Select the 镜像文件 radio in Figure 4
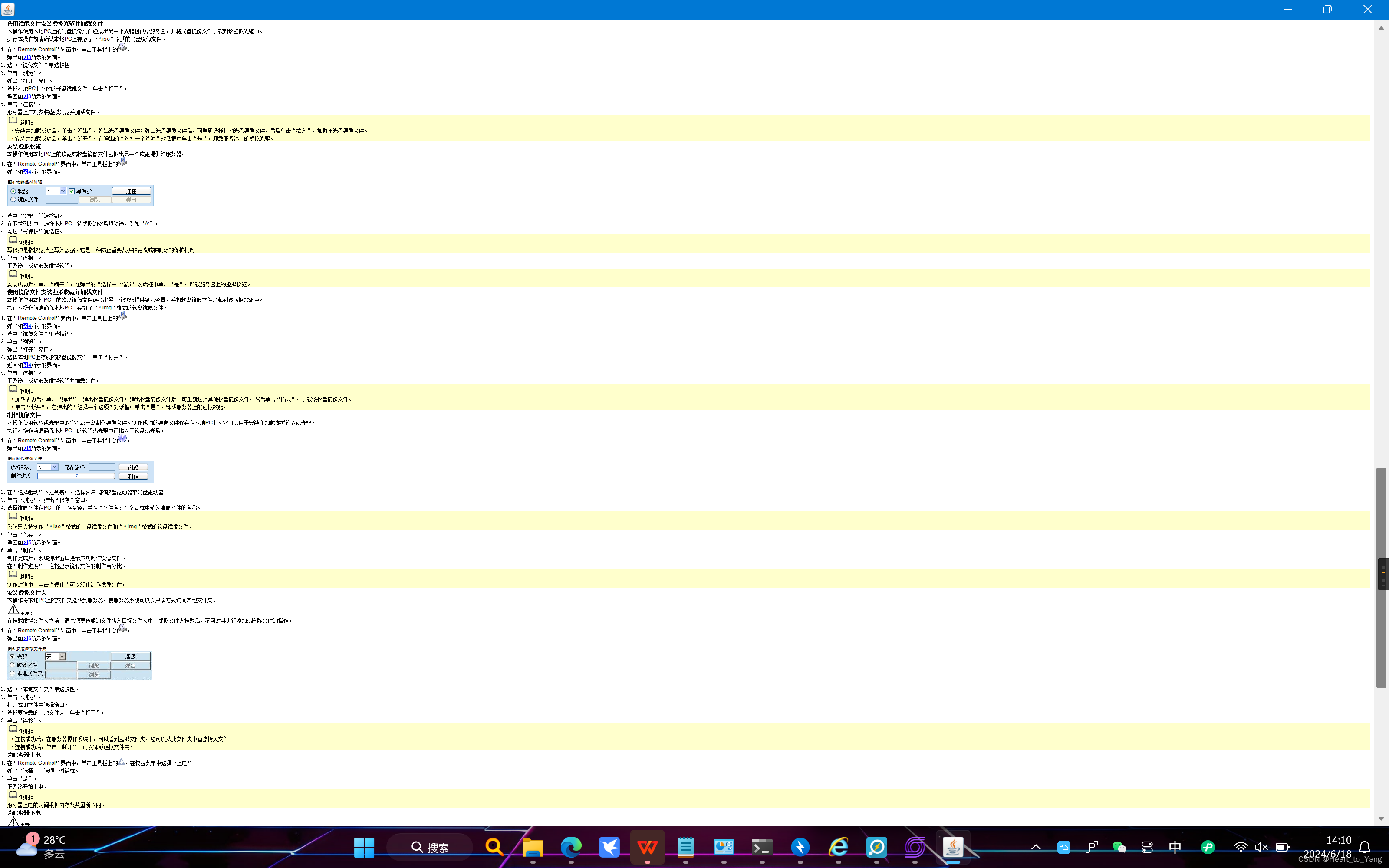 point(13,200)
